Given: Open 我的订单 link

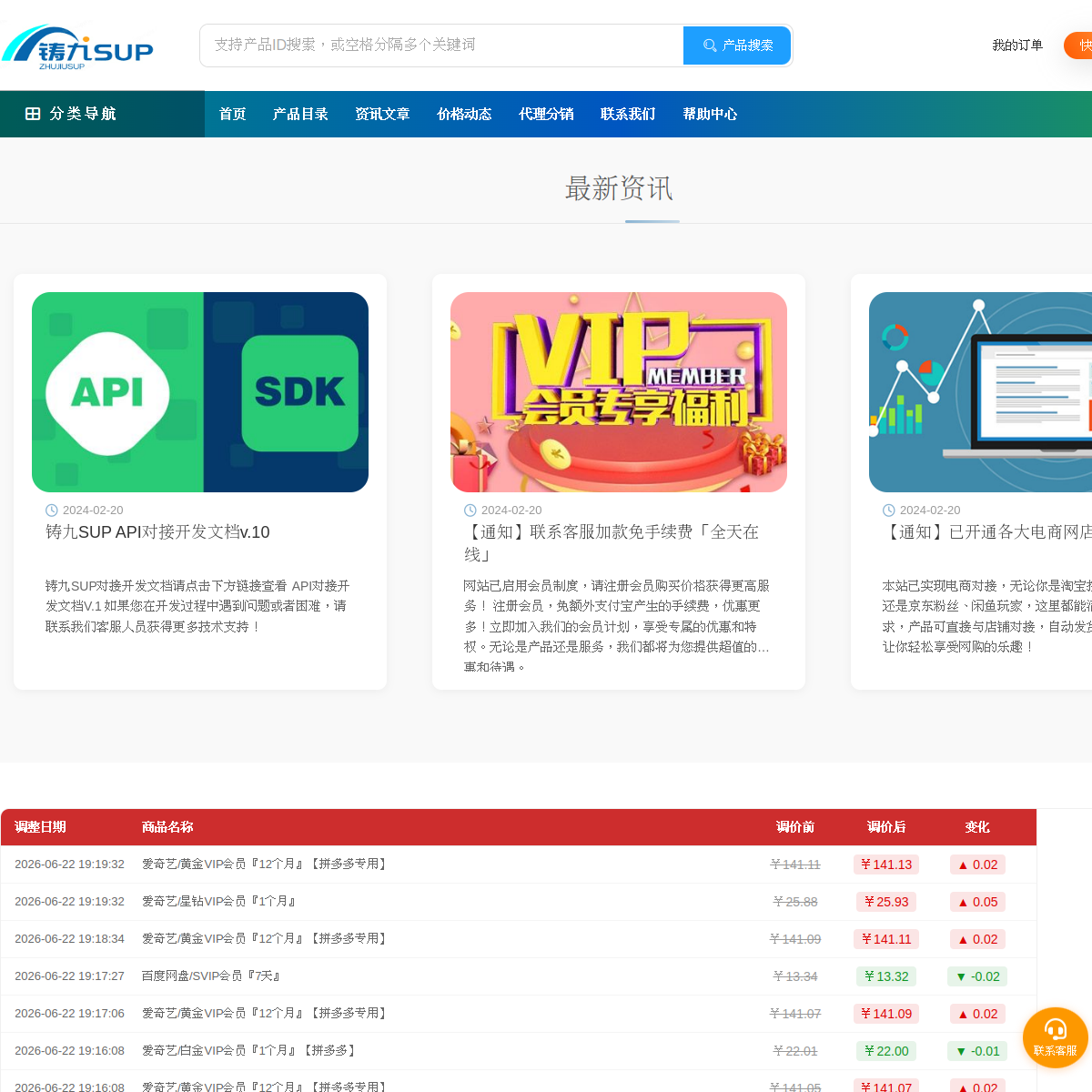Looking at the screenshot, I should (x=1017, y=45).
